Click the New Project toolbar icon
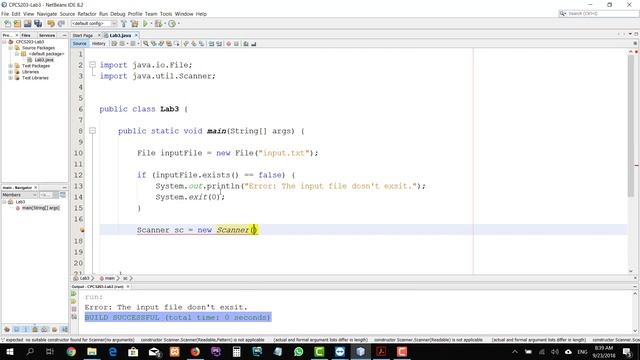640x360 pixels. click(x=17, y=24)
